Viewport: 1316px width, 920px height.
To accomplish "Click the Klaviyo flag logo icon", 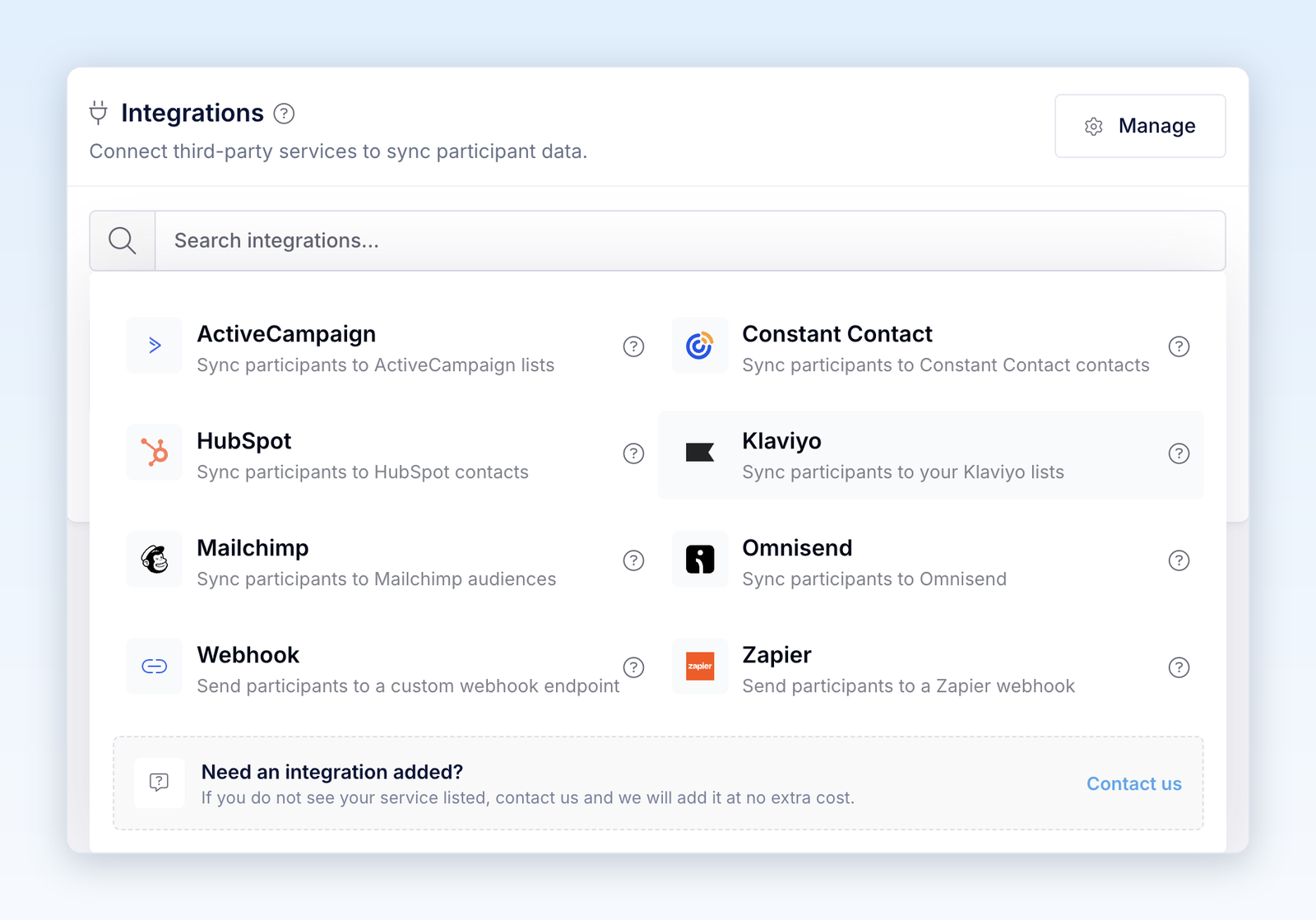I will [x=700, y=453].
